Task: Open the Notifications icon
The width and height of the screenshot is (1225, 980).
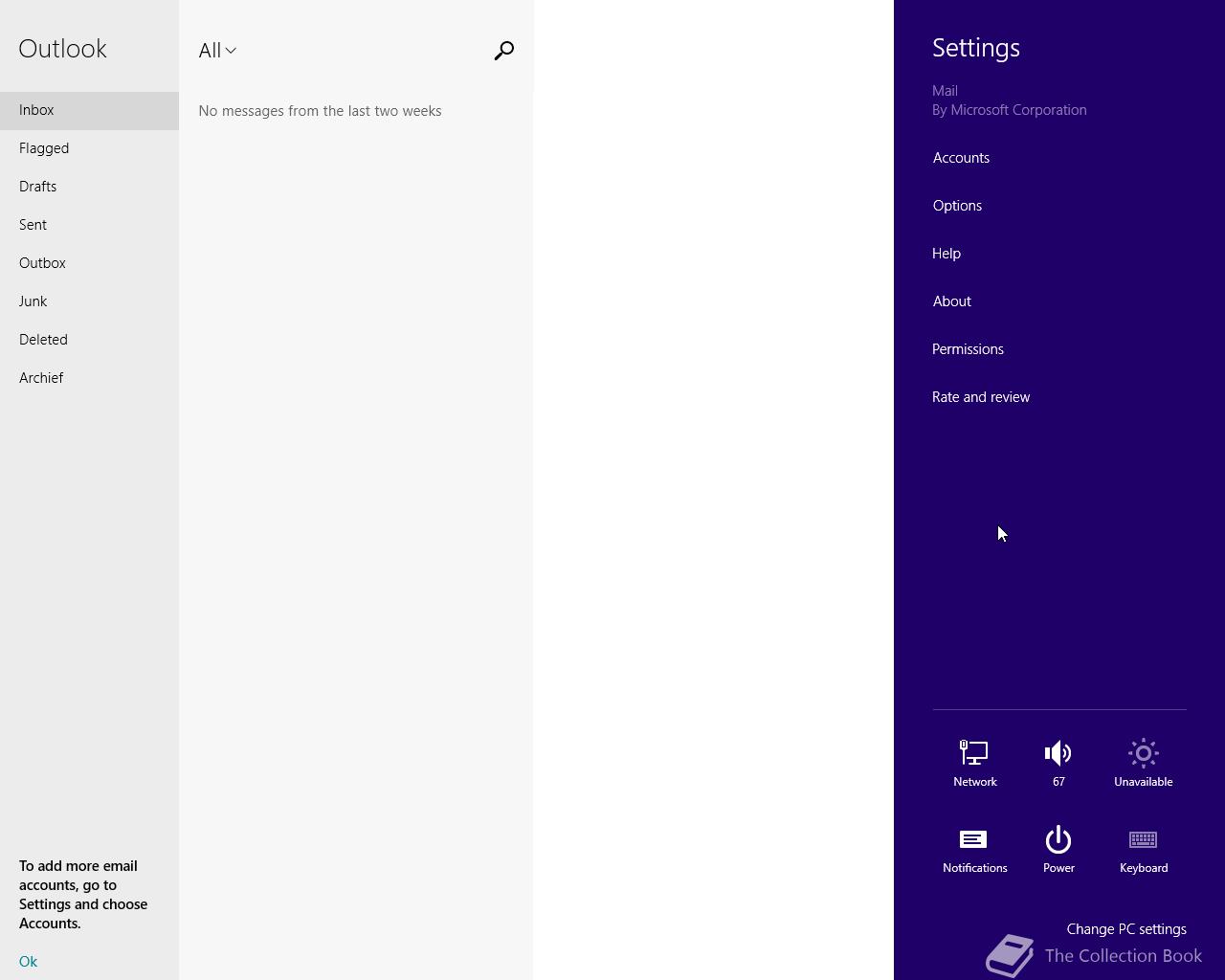Action: (x=974, y=849)
